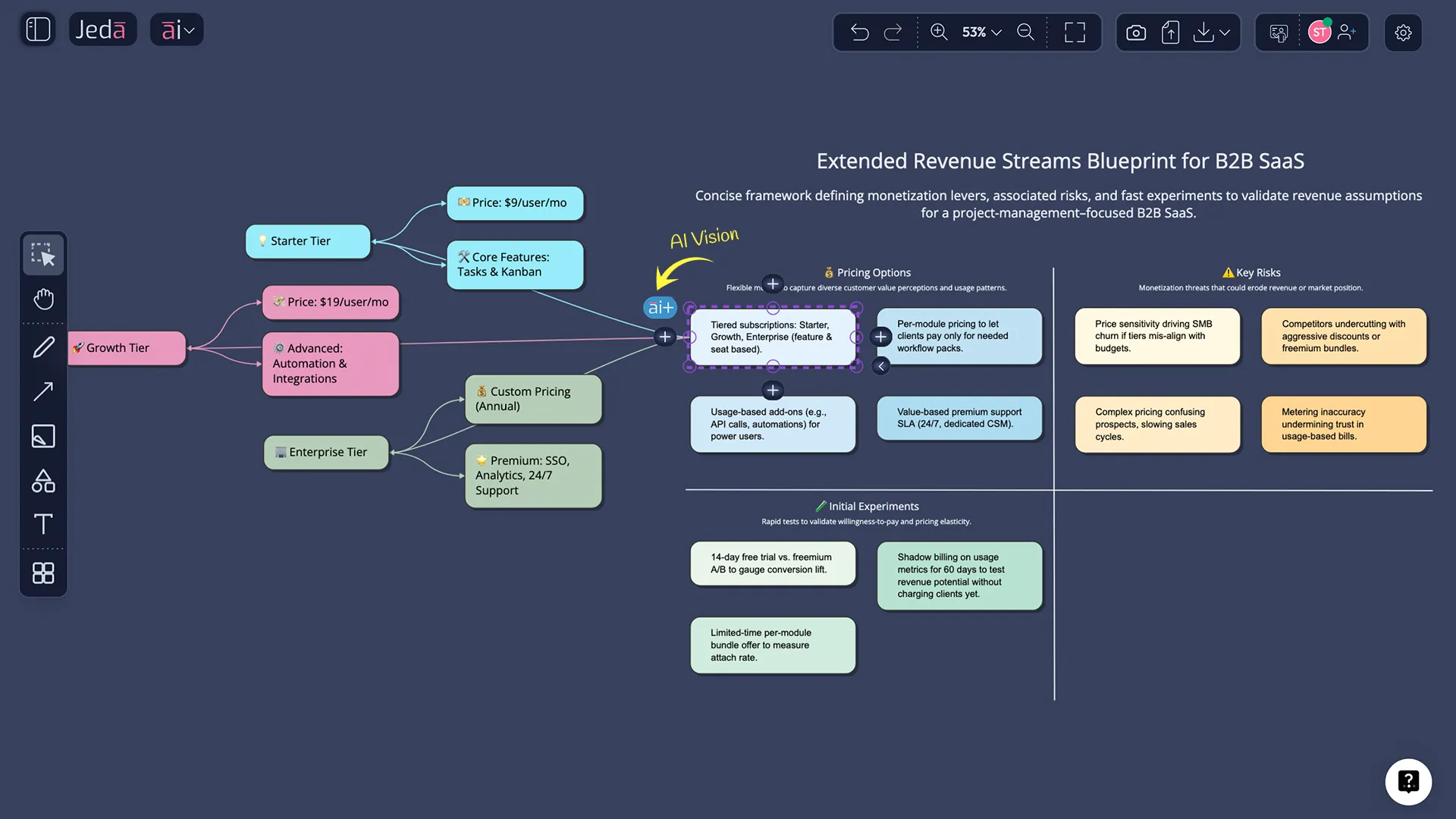Pick the pen drawing tool
This screenshot has height=819, width=1456.
click(43, 346)
